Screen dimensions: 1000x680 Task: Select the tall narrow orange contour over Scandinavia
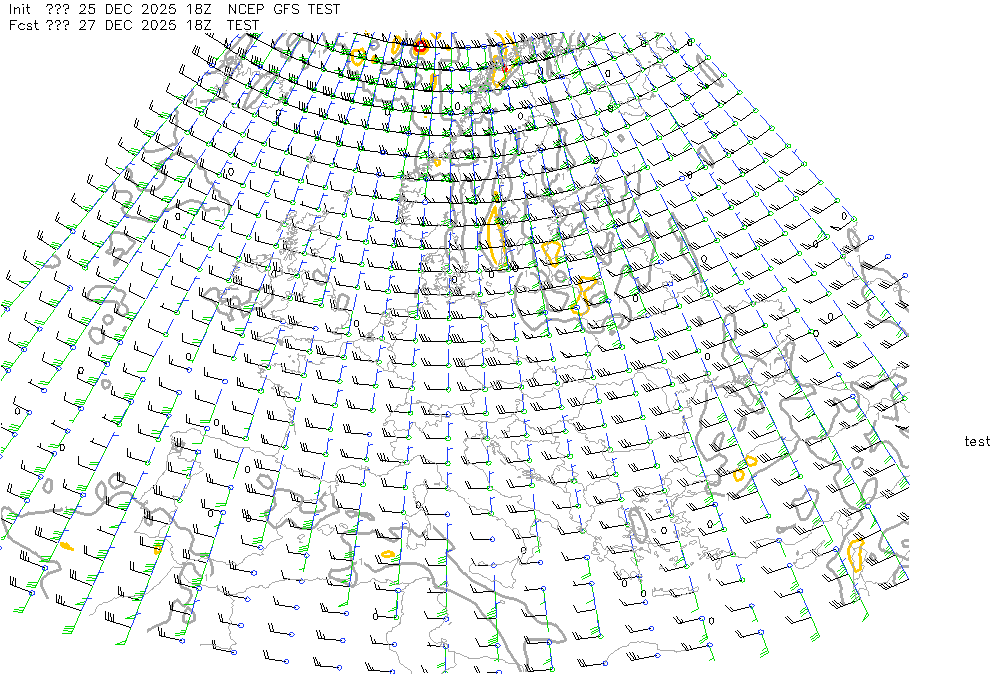tap(494, 236)
